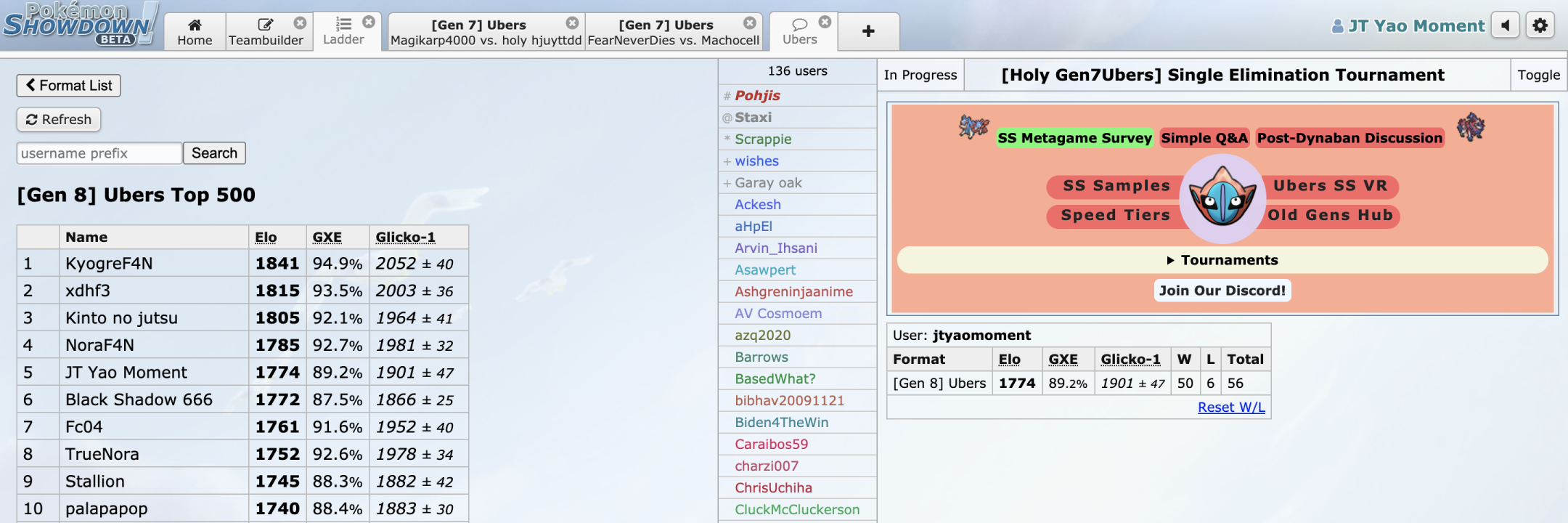Open options with the gear icon
Viewport: 1568px width, 523px height.
(x=1540, y=26)
